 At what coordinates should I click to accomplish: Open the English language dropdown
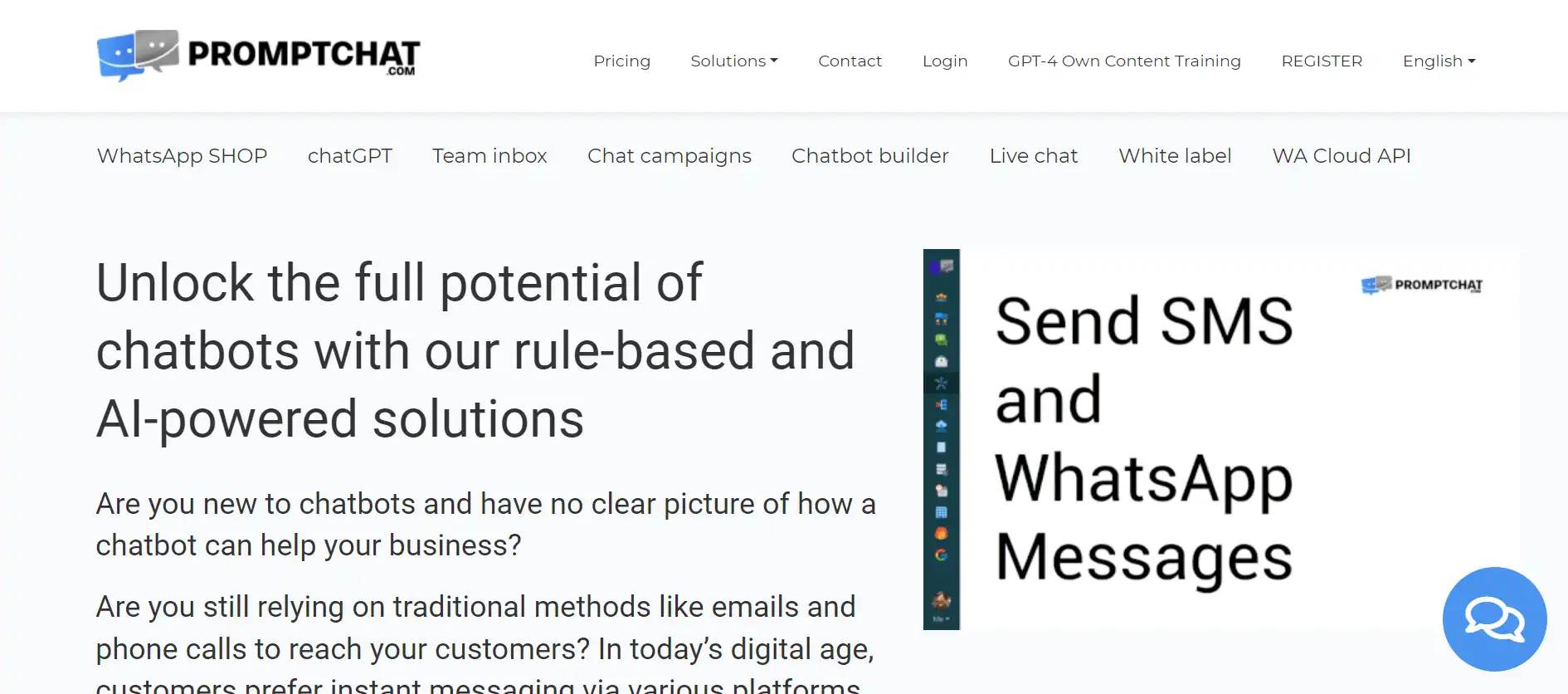(x=1439, y=61)
